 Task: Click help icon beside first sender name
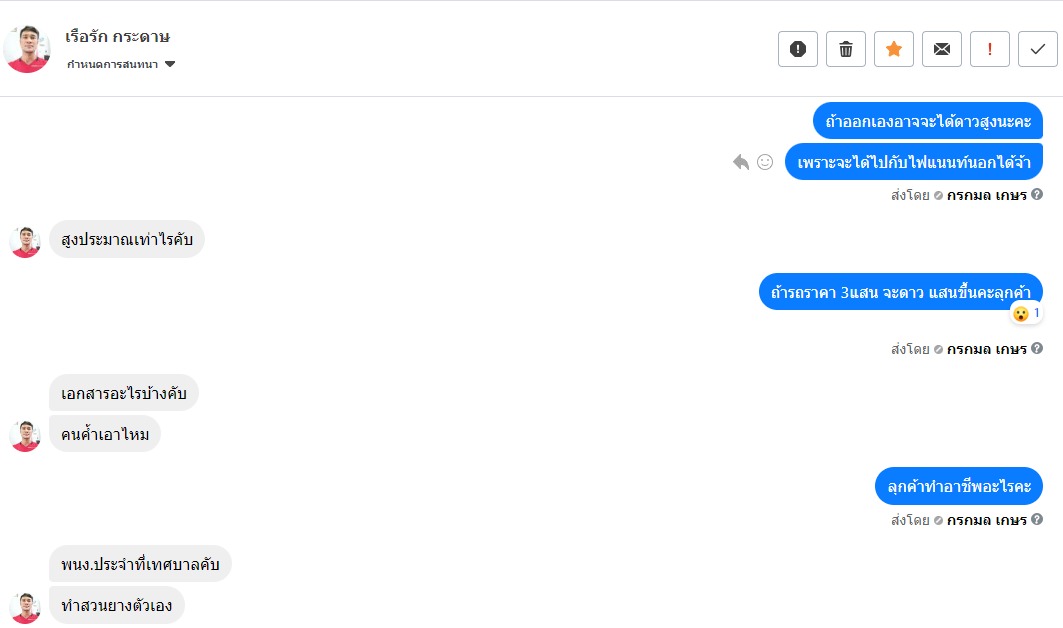[1037, 195]
